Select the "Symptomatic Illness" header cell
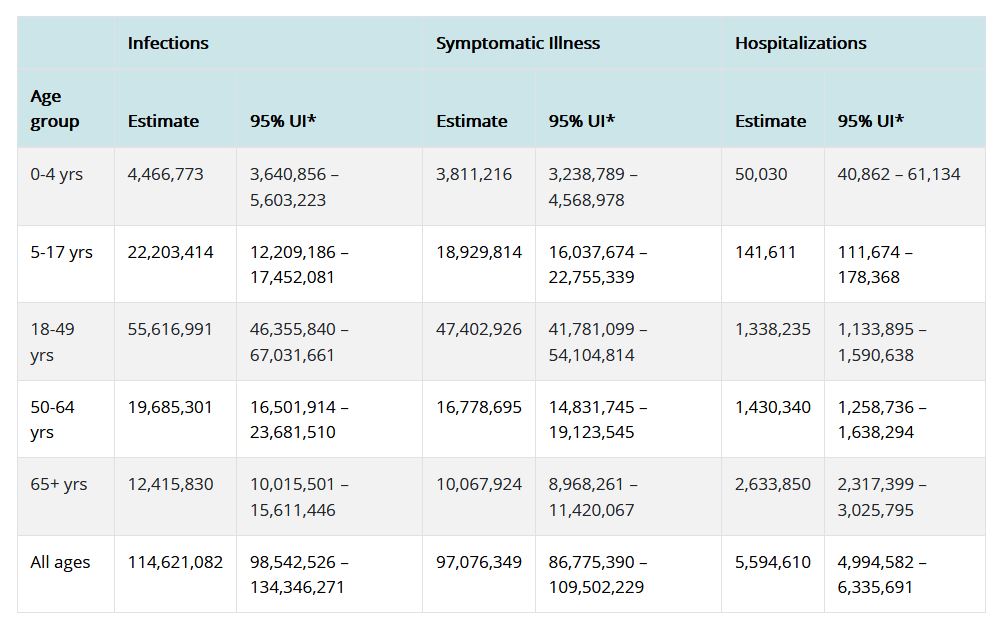The height and width of the screenshot is (631, 997). click(x=518, y=43)
